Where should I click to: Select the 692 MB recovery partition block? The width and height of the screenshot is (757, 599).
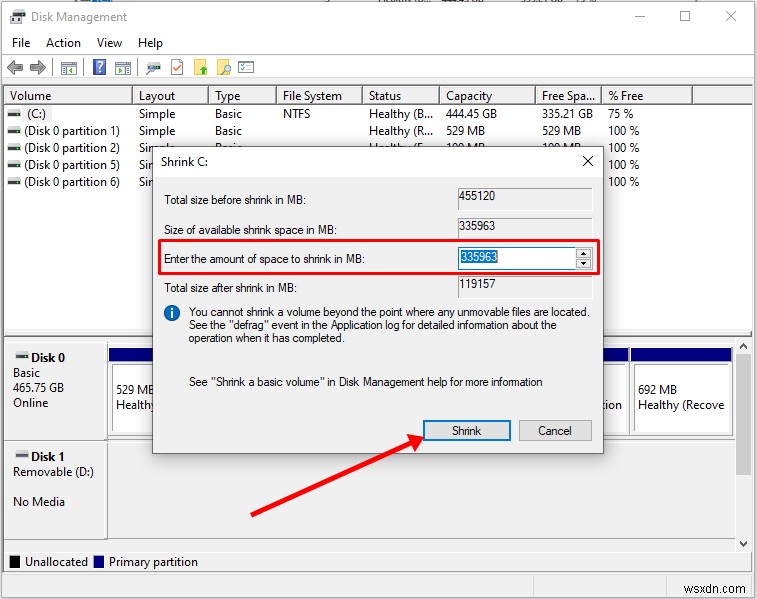pos(681,390)
